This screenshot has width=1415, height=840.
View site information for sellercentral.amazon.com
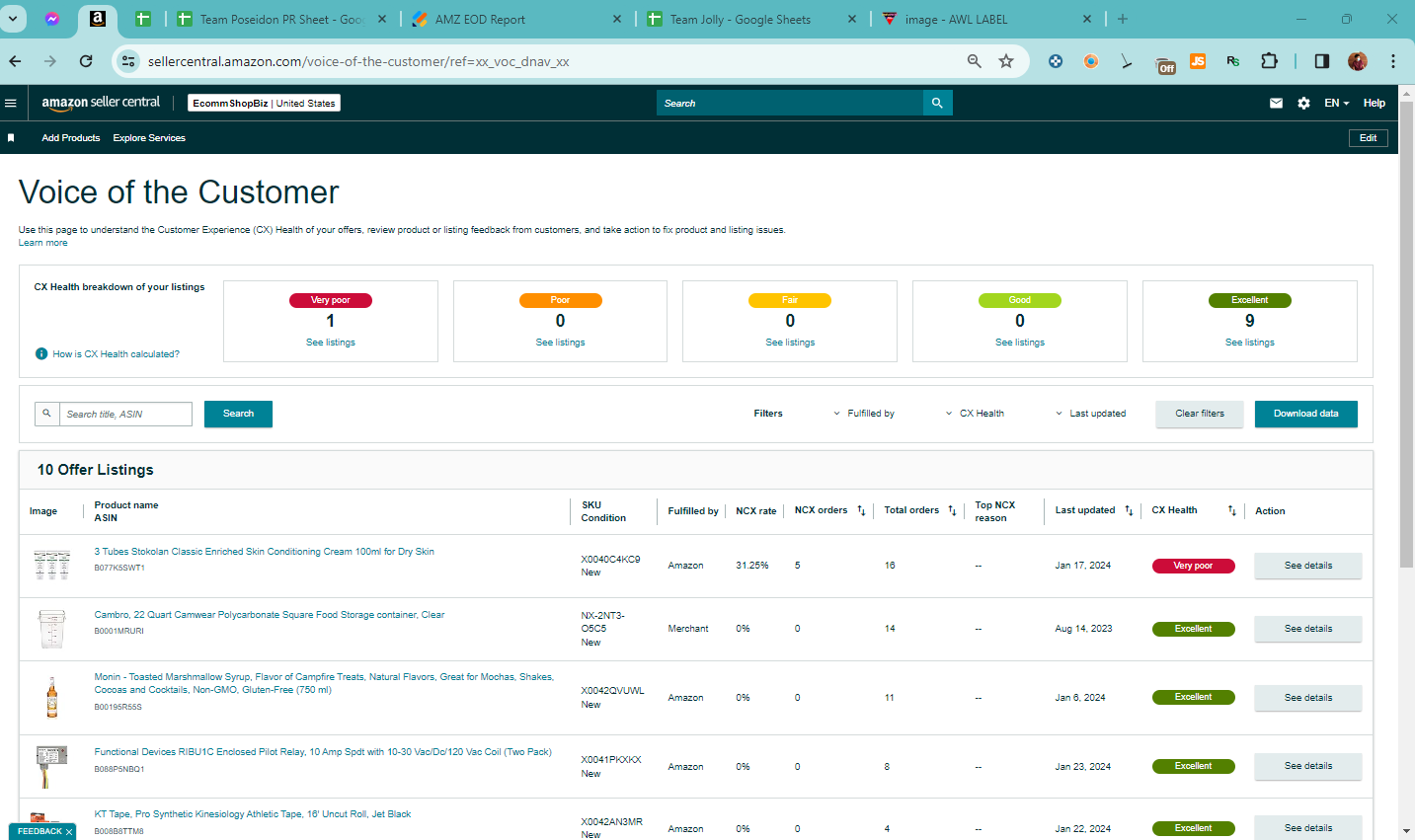[128, 61]
